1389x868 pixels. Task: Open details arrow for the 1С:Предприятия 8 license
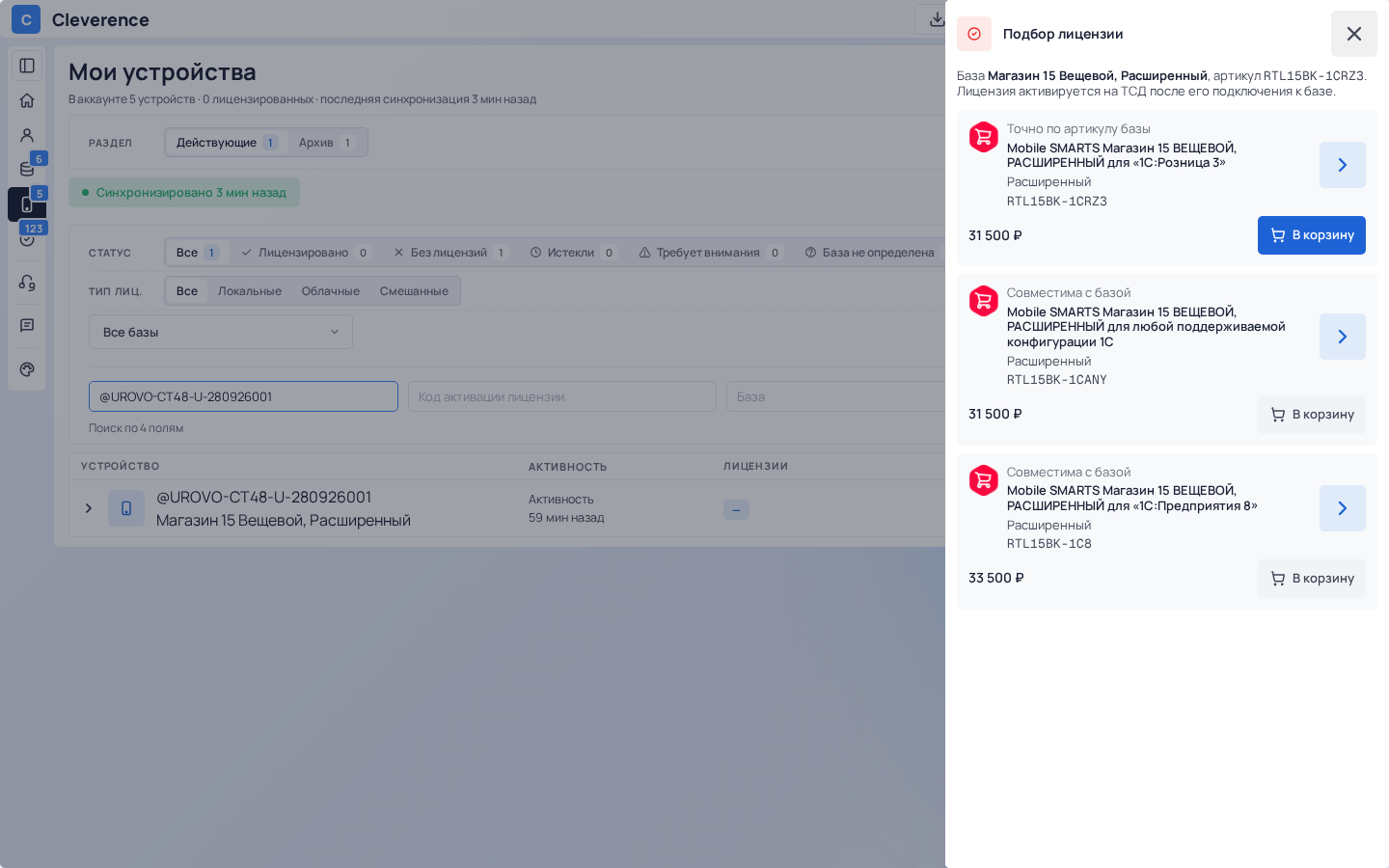coord(1343,508)
